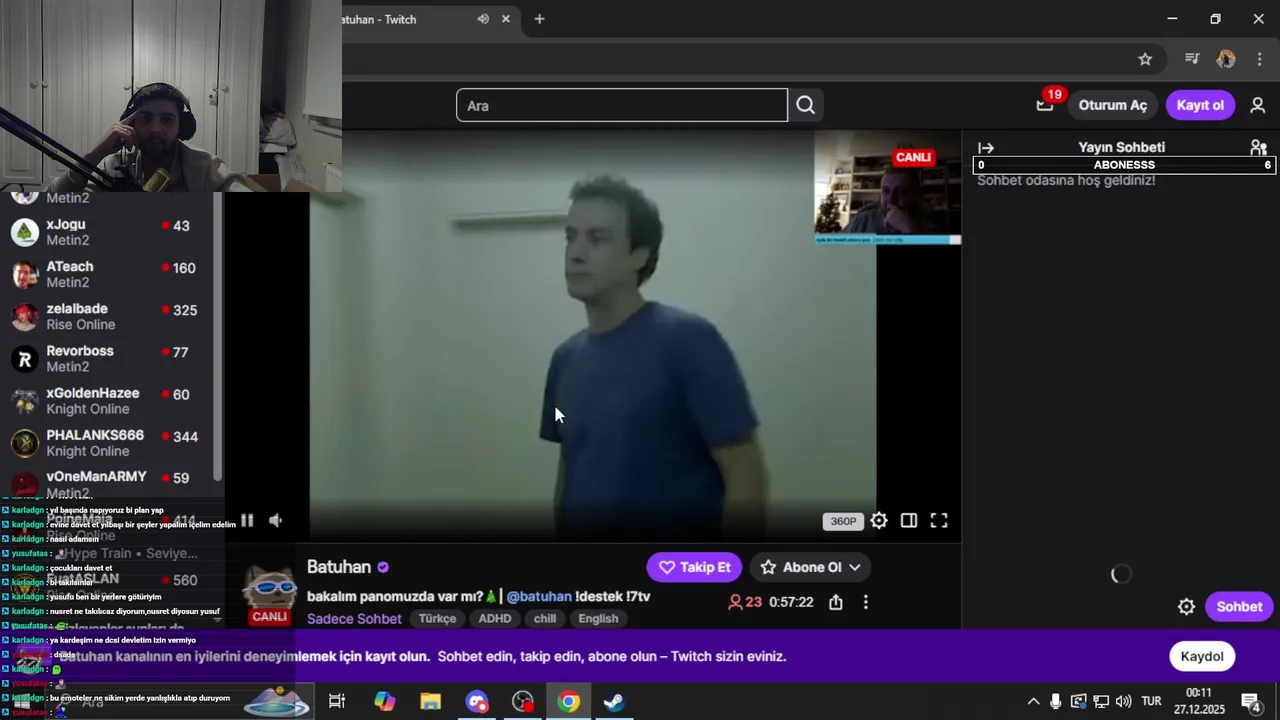Open the chat community users icon
1280x720 pixels.
coord(1258,147)
